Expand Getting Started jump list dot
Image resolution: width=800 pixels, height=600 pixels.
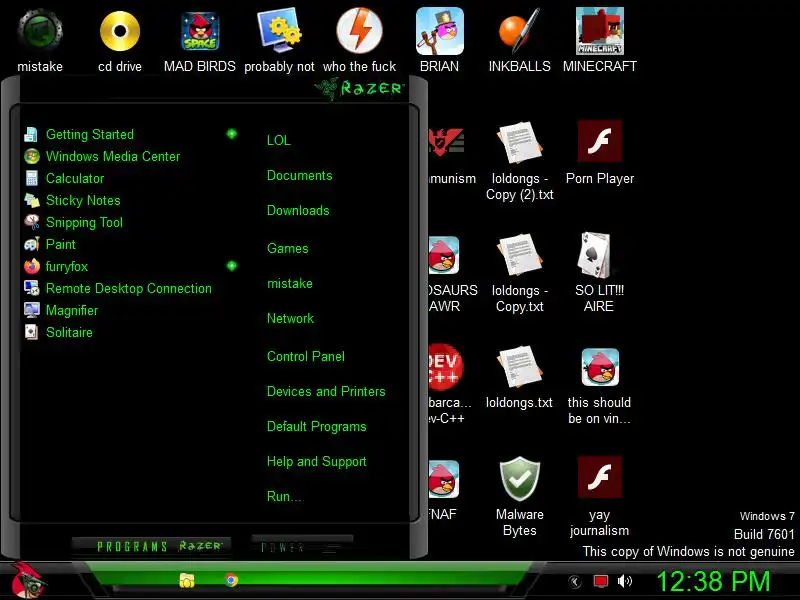pyautogui.click(x=232, y=134)
